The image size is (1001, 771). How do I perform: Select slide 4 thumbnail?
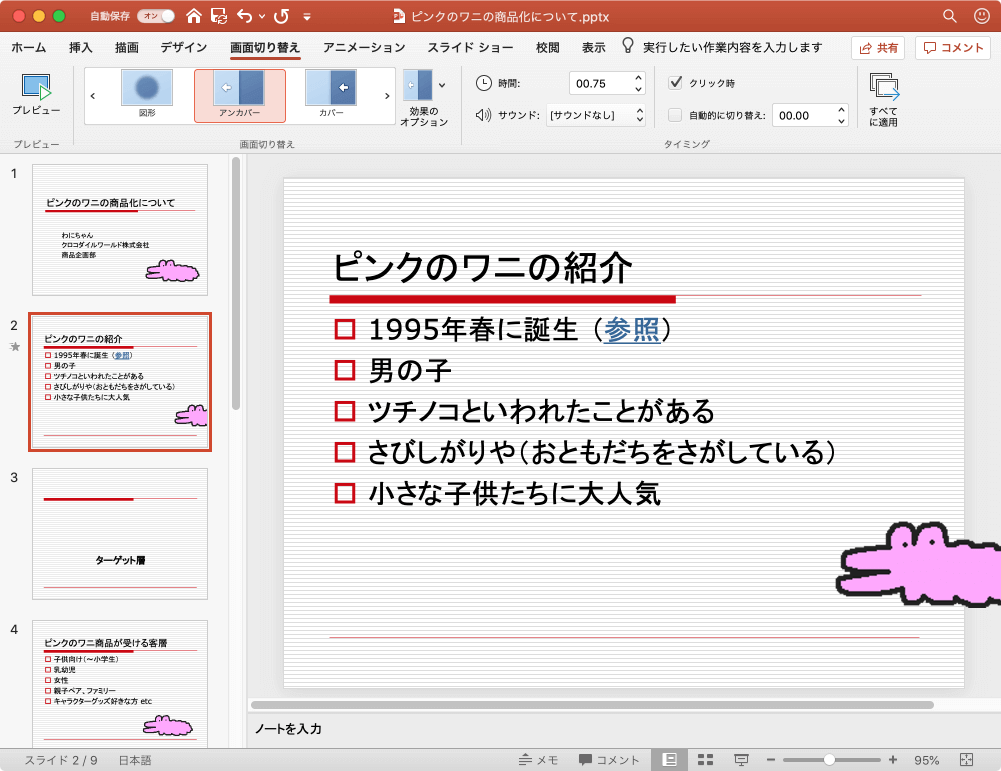point(120,683)
